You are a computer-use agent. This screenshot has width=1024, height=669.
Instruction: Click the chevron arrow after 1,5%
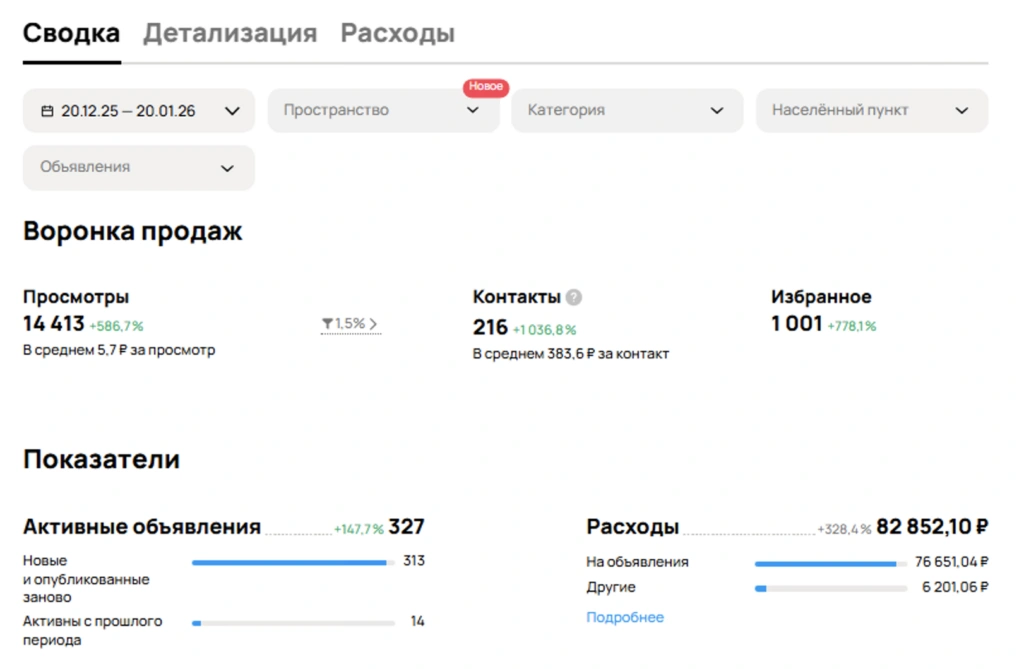point(373,323)
